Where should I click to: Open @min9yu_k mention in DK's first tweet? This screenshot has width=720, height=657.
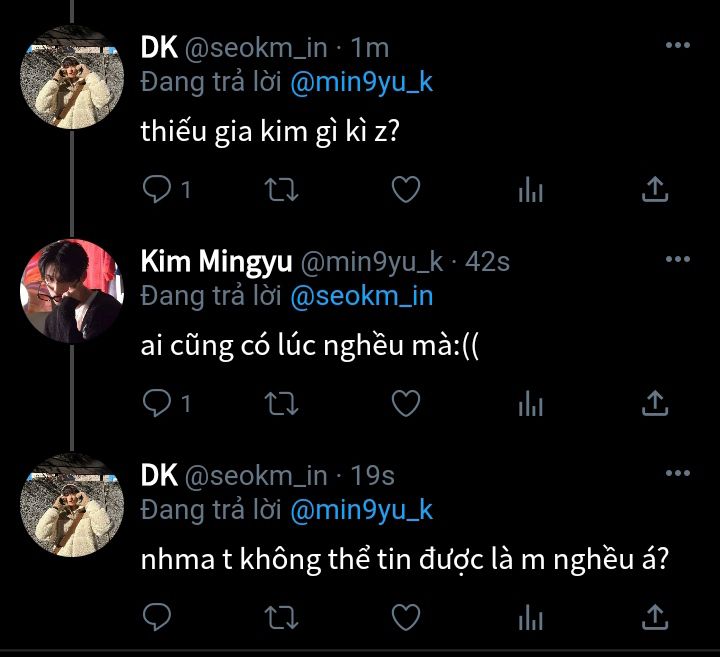coord(361,82)
